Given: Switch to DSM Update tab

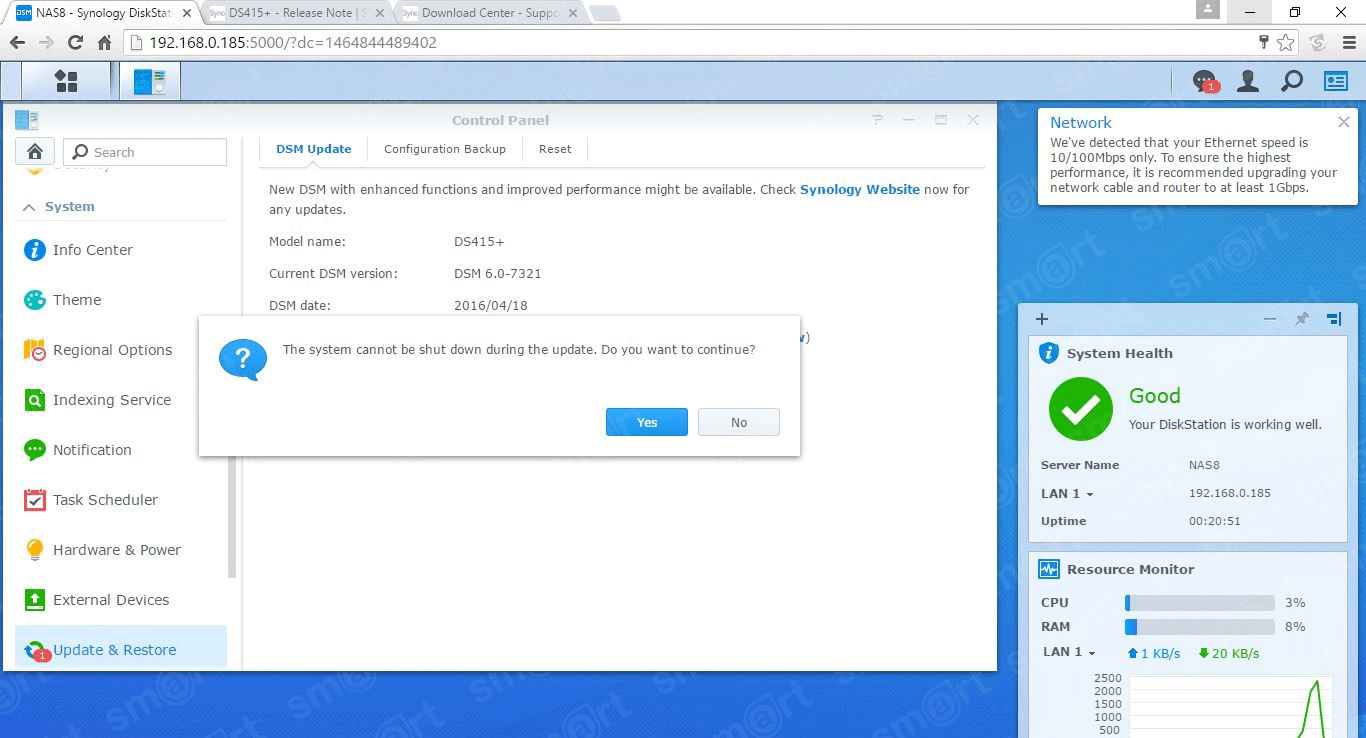Looking at the screenshot, I should click(314, 149).
